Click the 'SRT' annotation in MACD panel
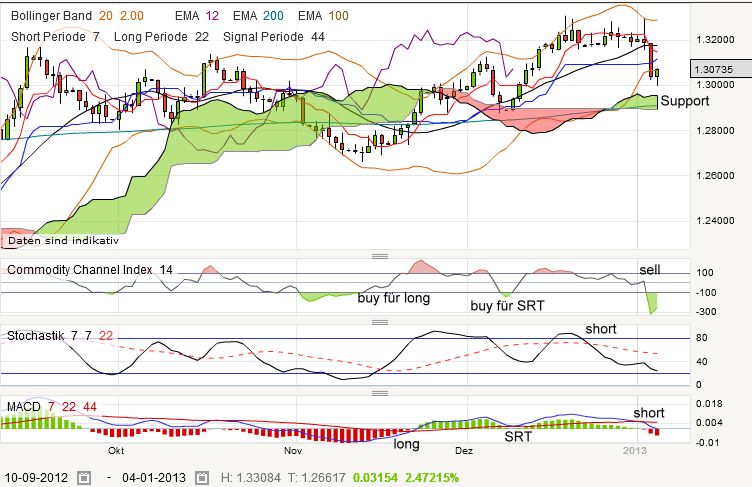Viewport: 752px width, 487px height. click(518, 437)
